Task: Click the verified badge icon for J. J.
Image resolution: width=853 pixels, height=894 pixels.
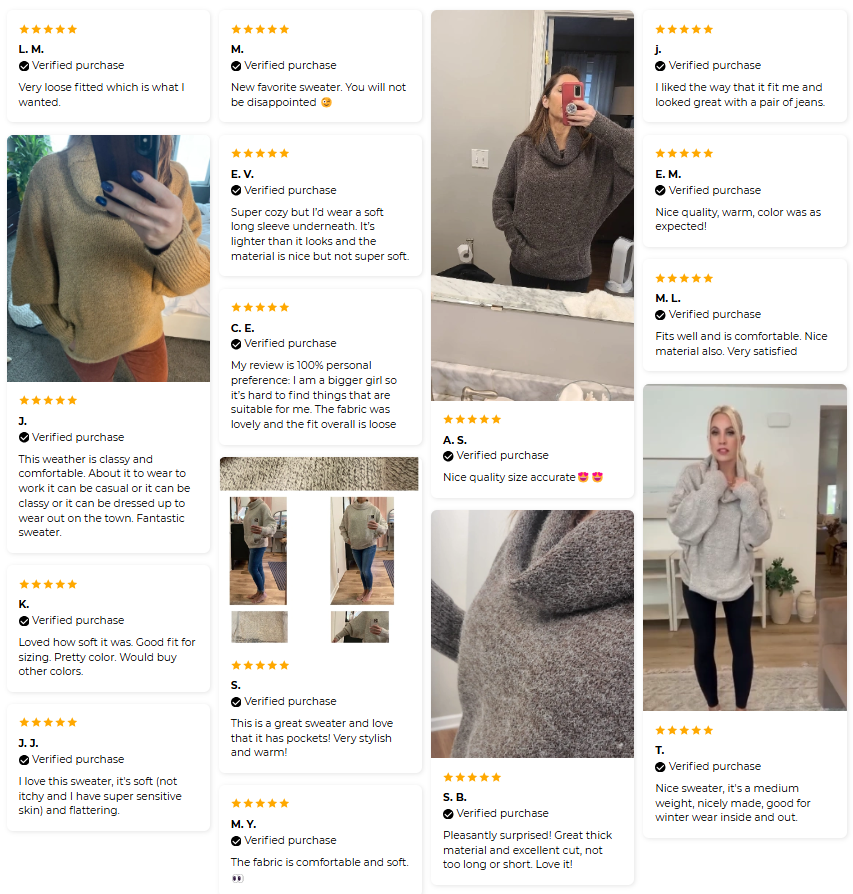Action: [x=24, y=760]
